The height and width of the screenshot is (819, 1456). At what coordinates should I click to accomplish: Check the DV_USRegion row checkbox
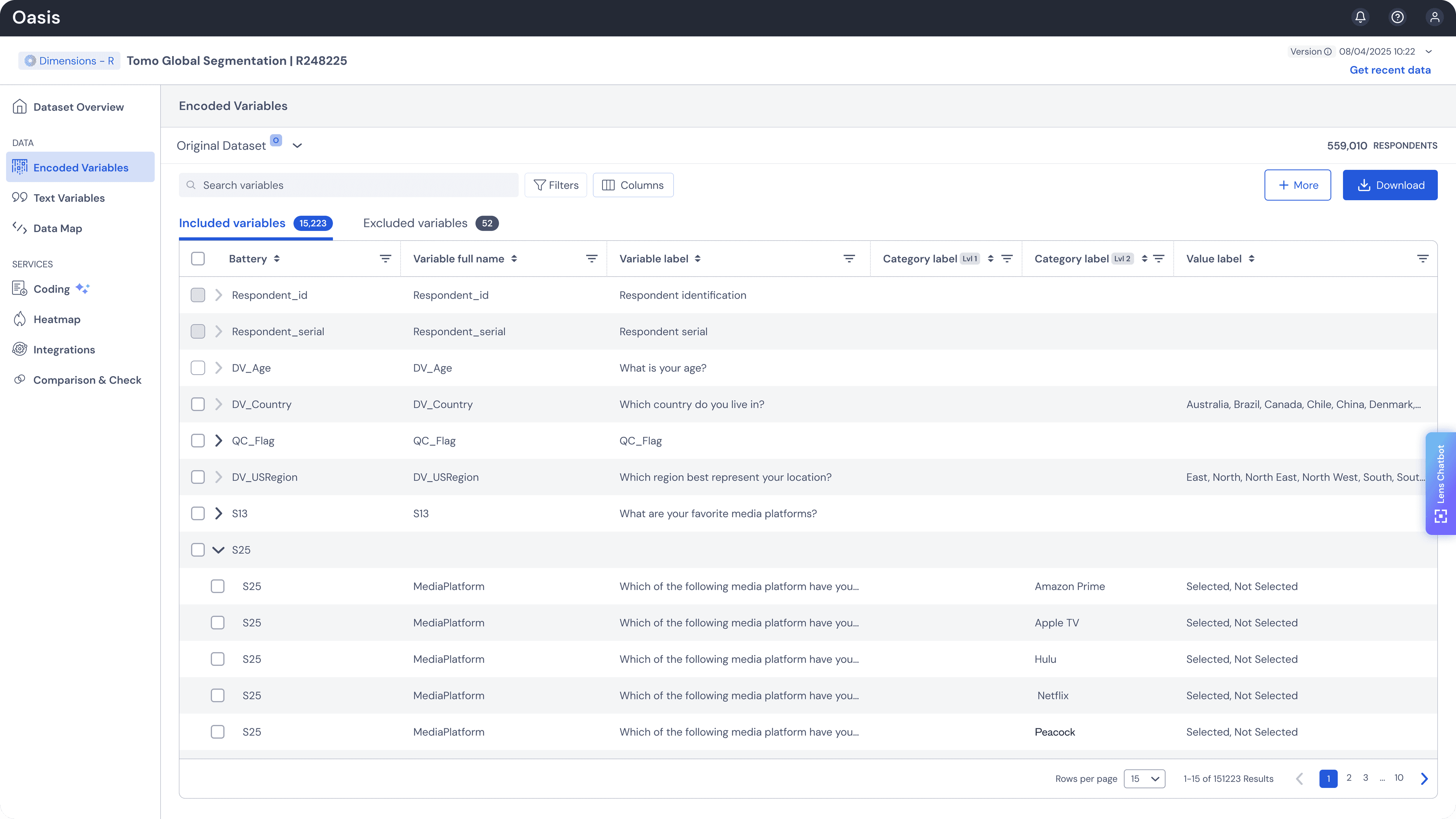click(198, 477)
